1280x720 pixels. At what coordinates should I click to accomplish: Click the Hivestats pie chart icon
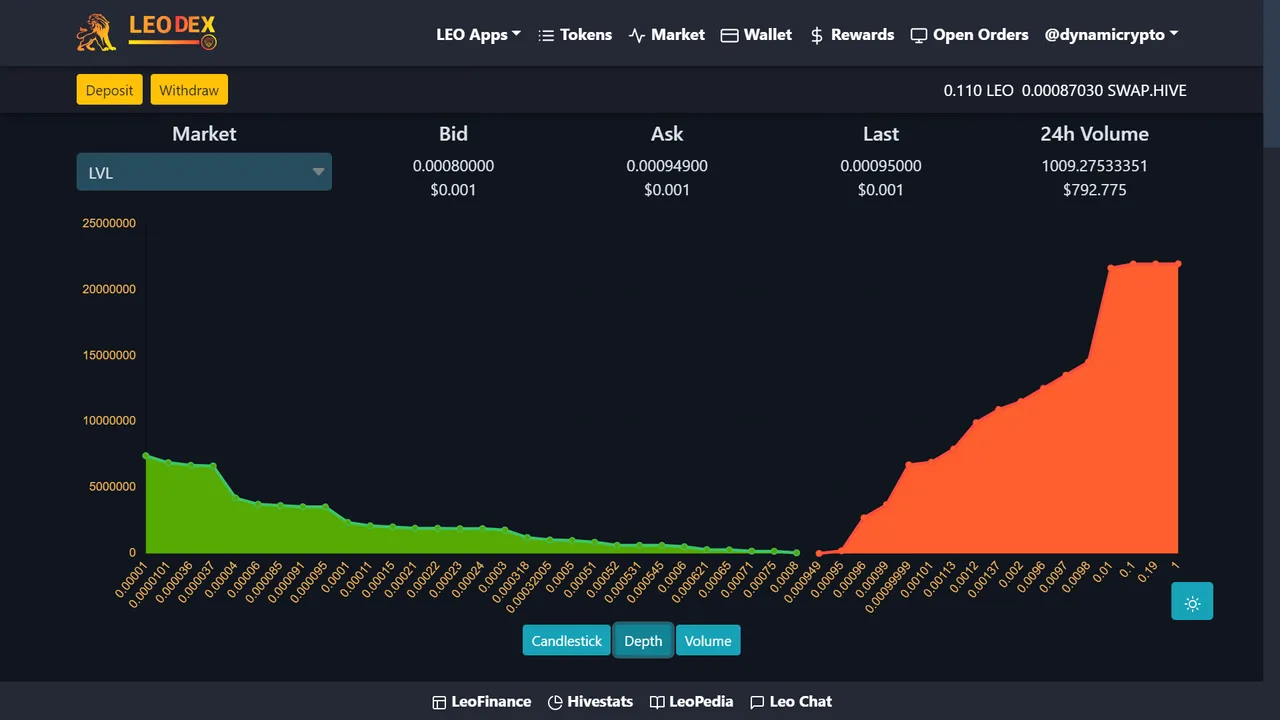point(555,702)
